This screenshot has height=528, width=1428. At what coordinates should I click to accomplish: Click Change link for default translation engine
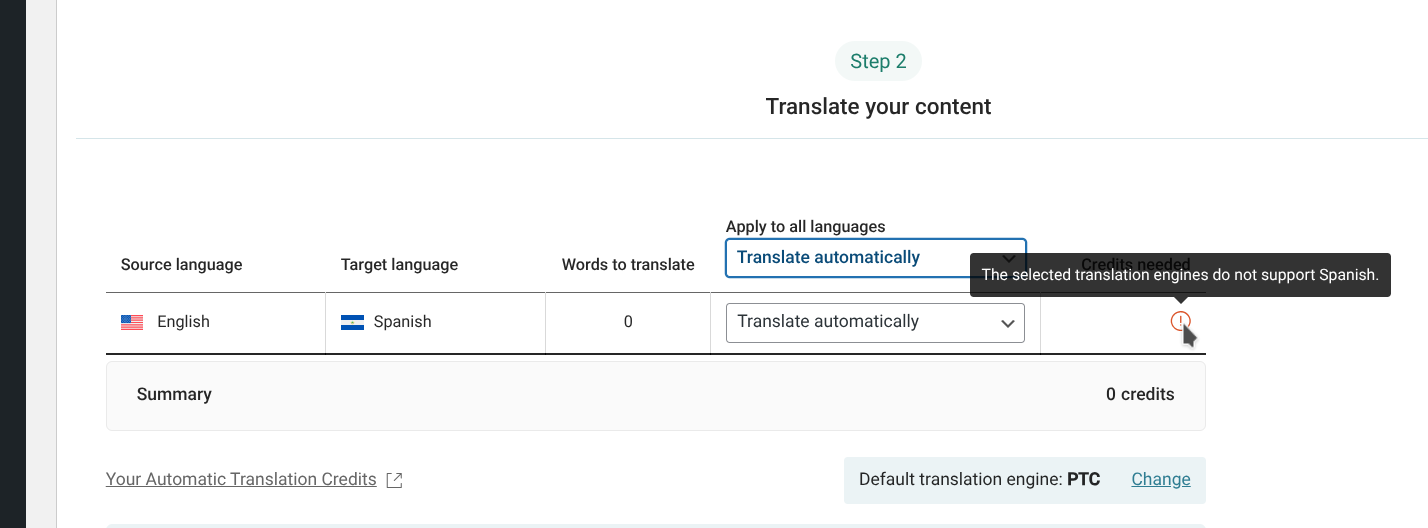coord(1160,479)
